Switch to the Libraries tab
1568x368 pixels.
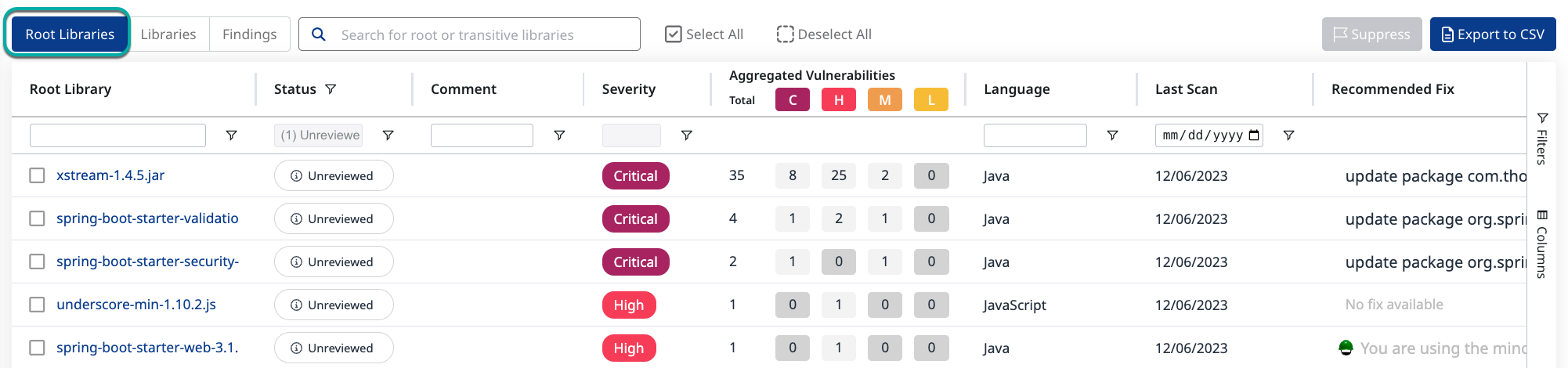click(x=168, y=34)
